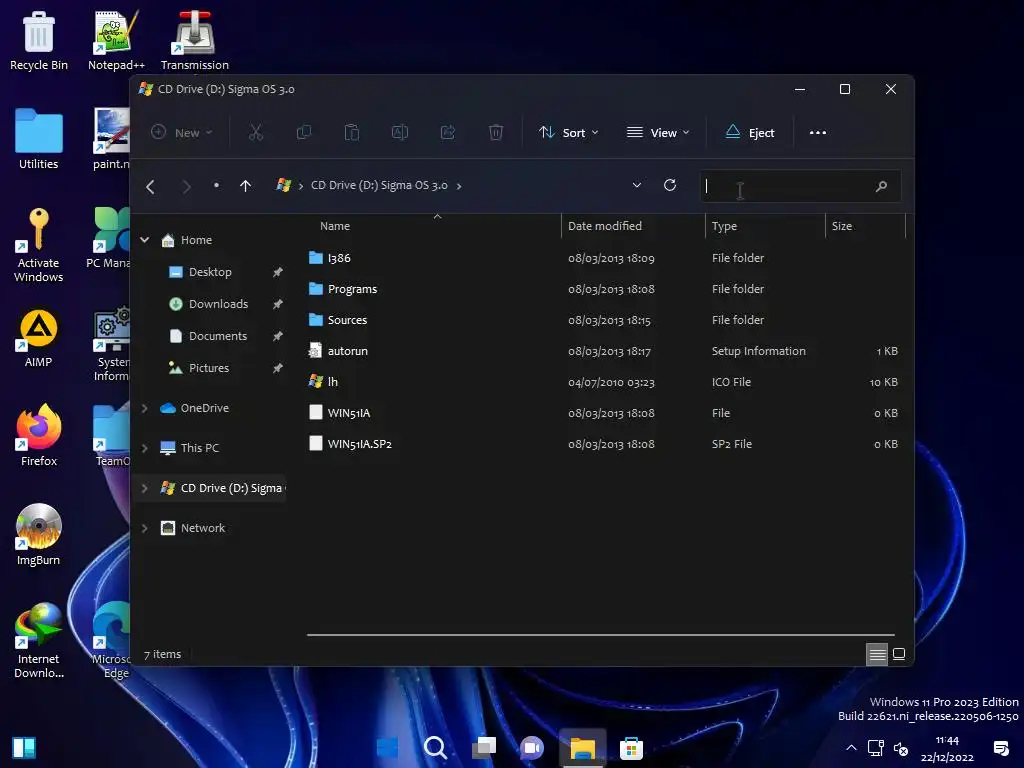Collapse the Home tree node

coord(144,240)
